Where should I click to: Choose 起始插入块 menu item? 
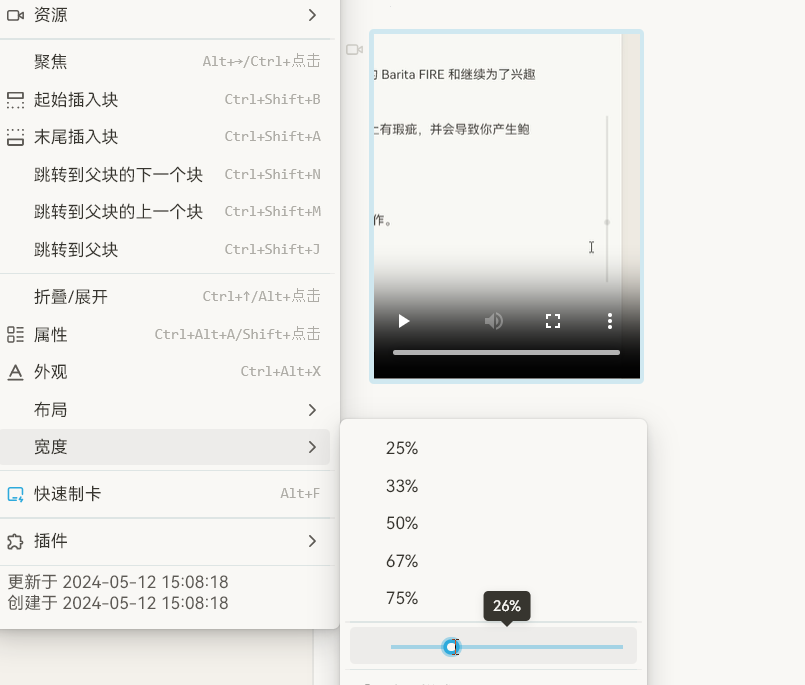click(164, 99)
